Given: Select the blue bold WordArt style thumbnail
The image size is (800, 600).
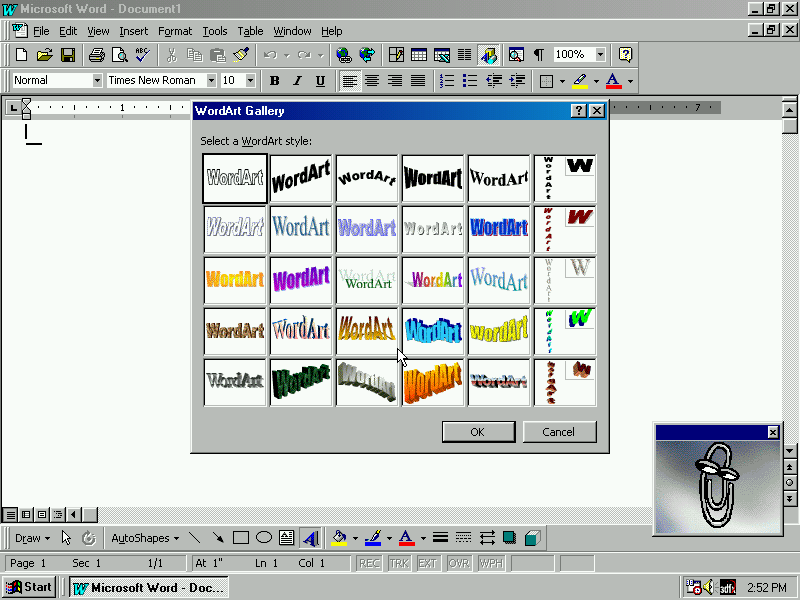Looking at the screenshot, I should pos(499,229).
